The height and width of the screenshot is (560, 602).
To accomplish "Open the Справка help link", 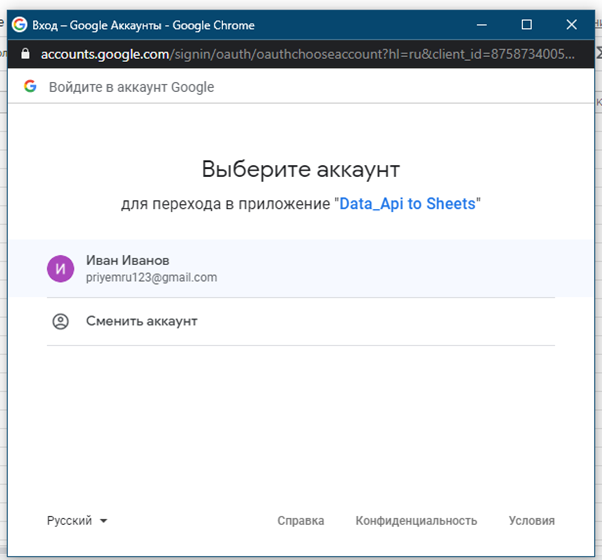I will pyautogui.click(x=301, y=521).
